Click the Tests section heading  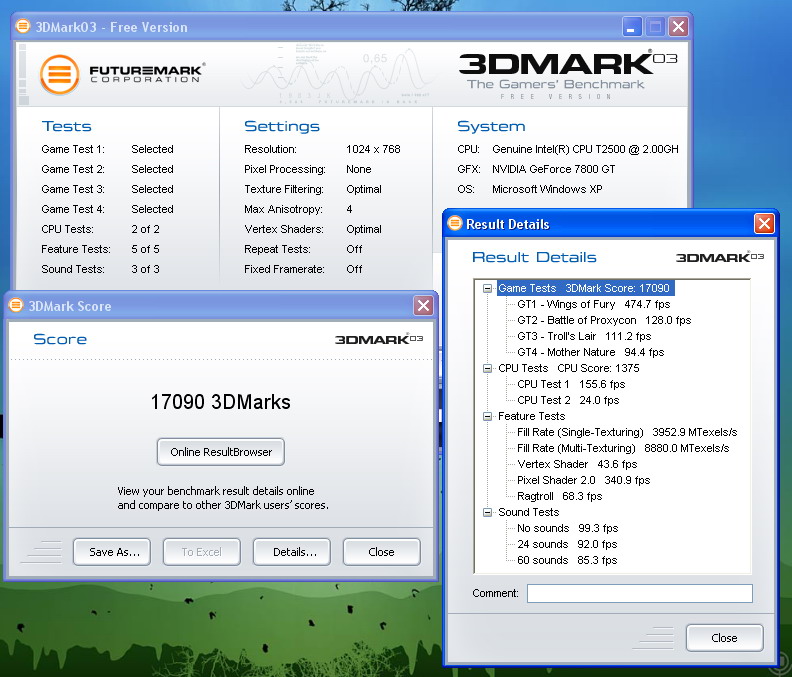coord(66,126)
